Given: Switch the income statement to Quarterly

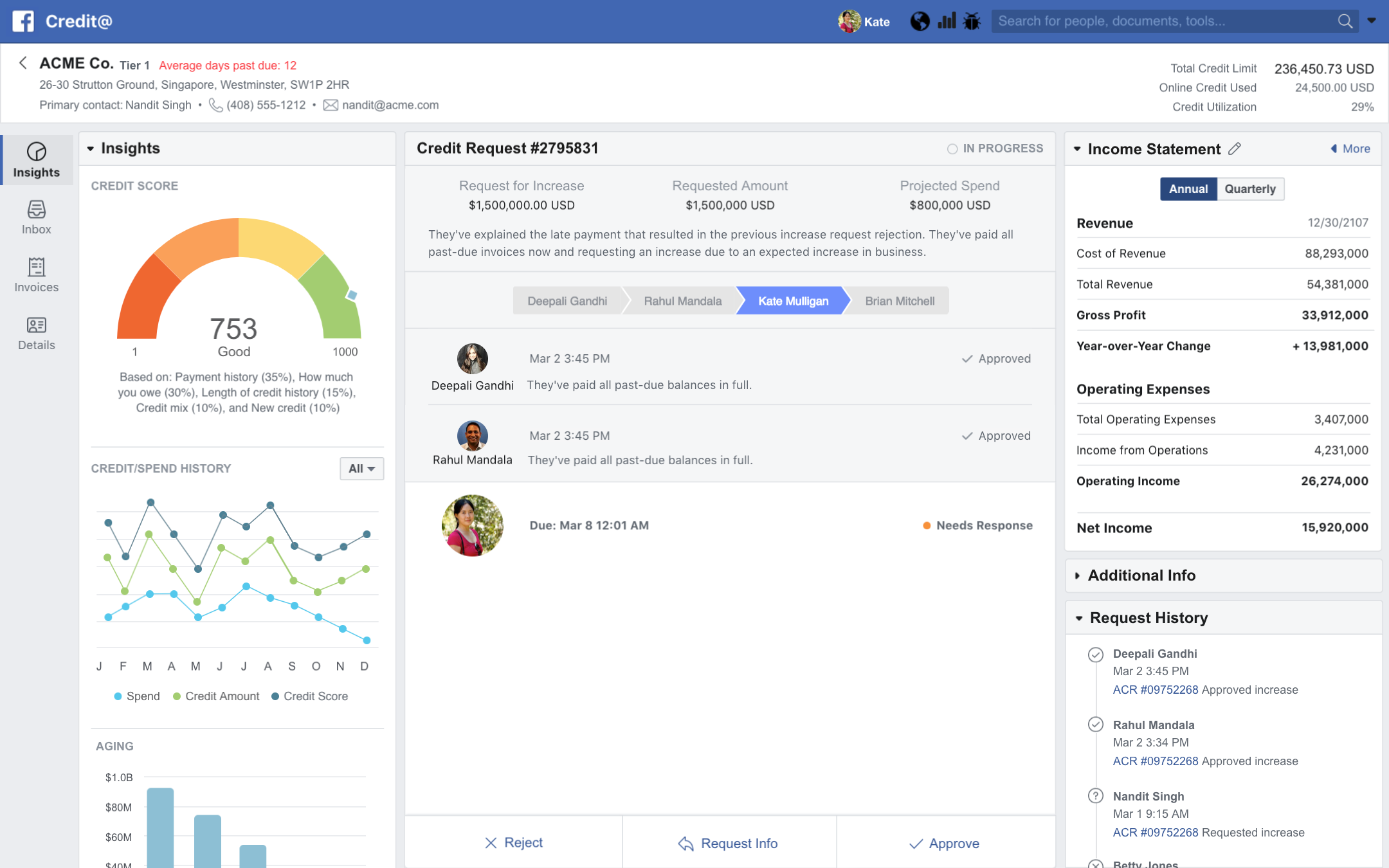Looking at the screenshot, I should coord(1249,189).
